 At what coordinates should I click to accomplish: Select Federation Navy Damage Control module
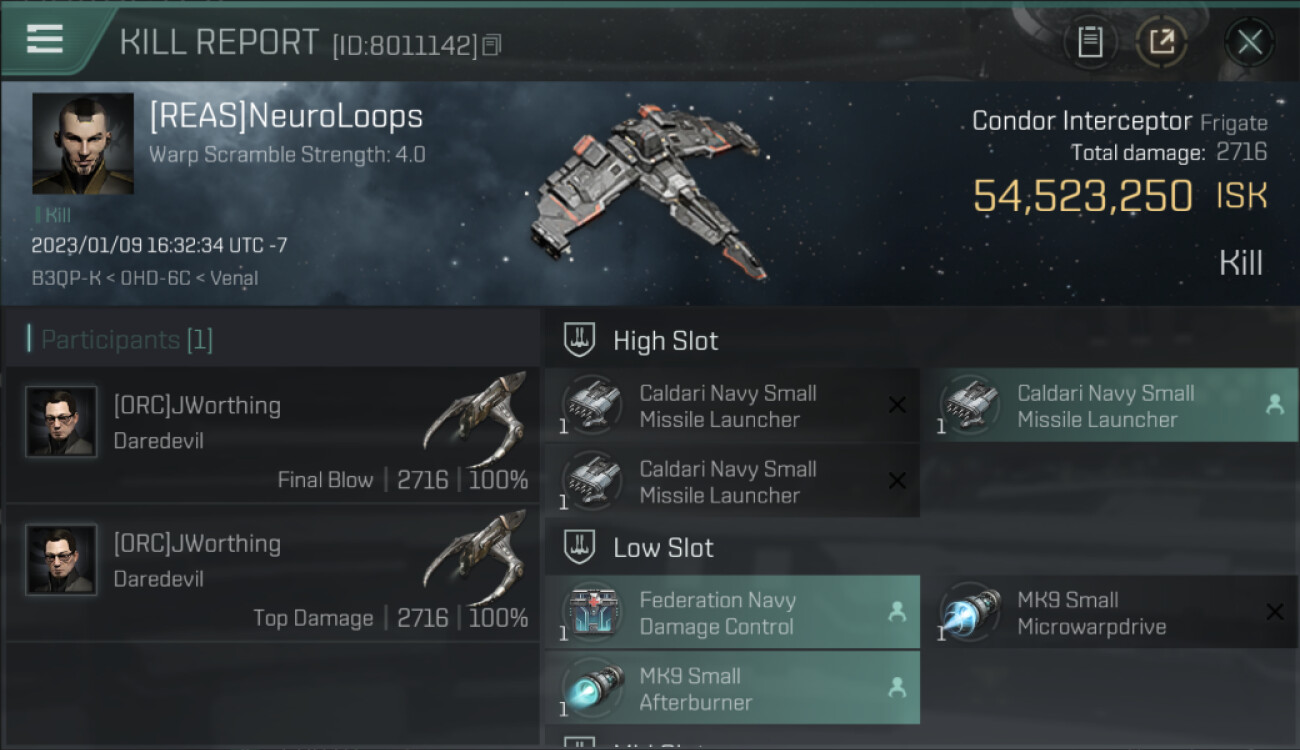732,613
